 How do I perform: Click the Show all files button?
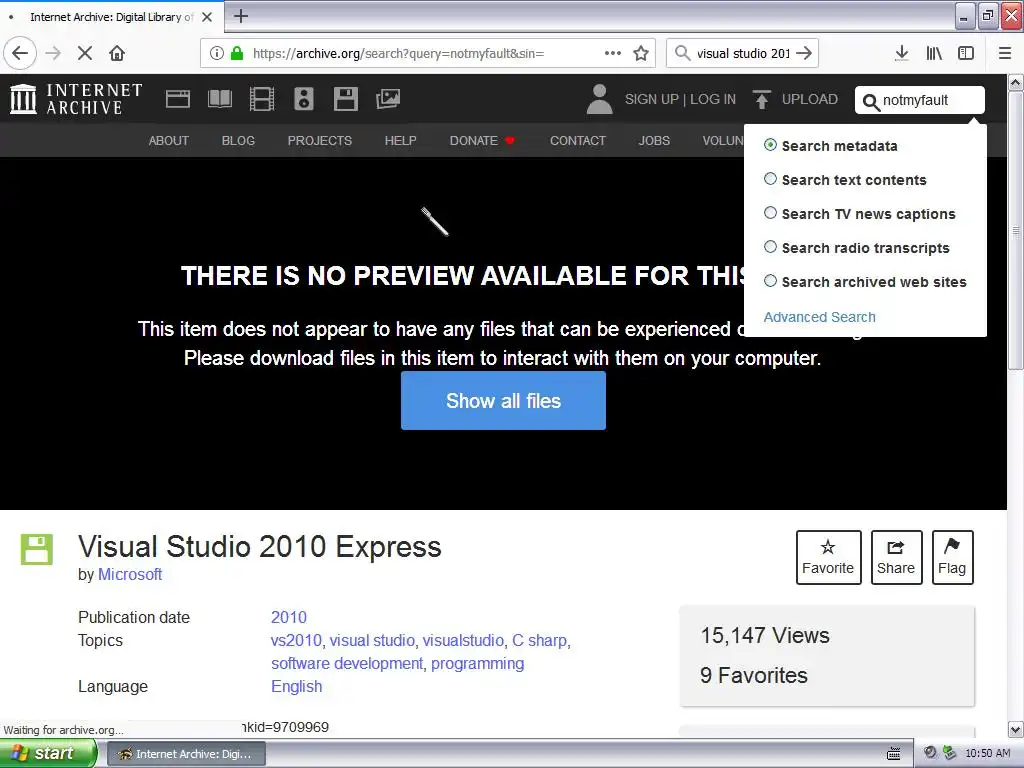[504, 400]
